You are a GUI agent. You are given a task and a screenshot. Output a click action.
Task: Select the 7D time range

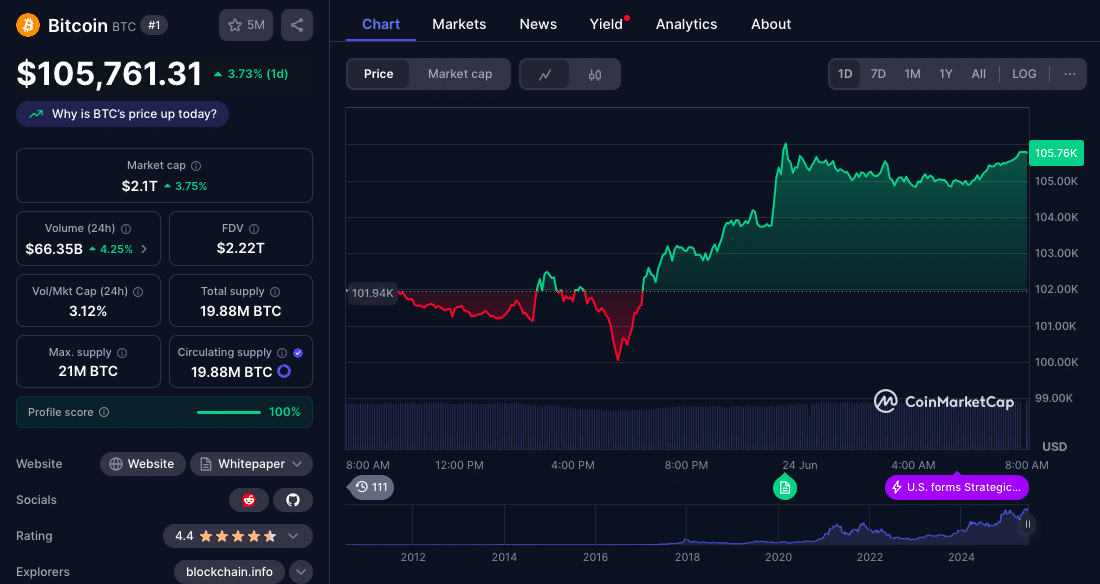pos(878,74)
